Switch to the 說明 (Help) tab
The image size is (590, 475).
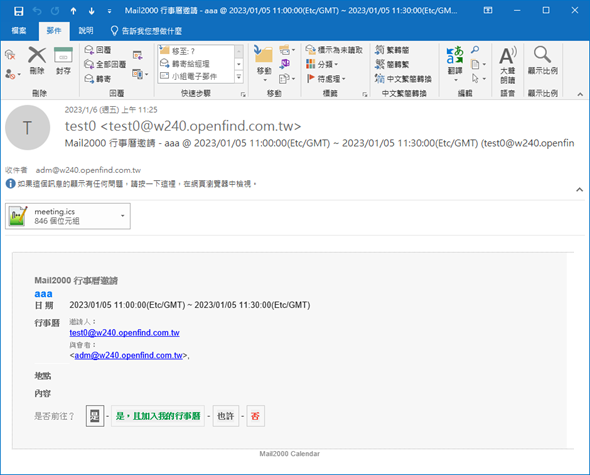coord(86,30)
